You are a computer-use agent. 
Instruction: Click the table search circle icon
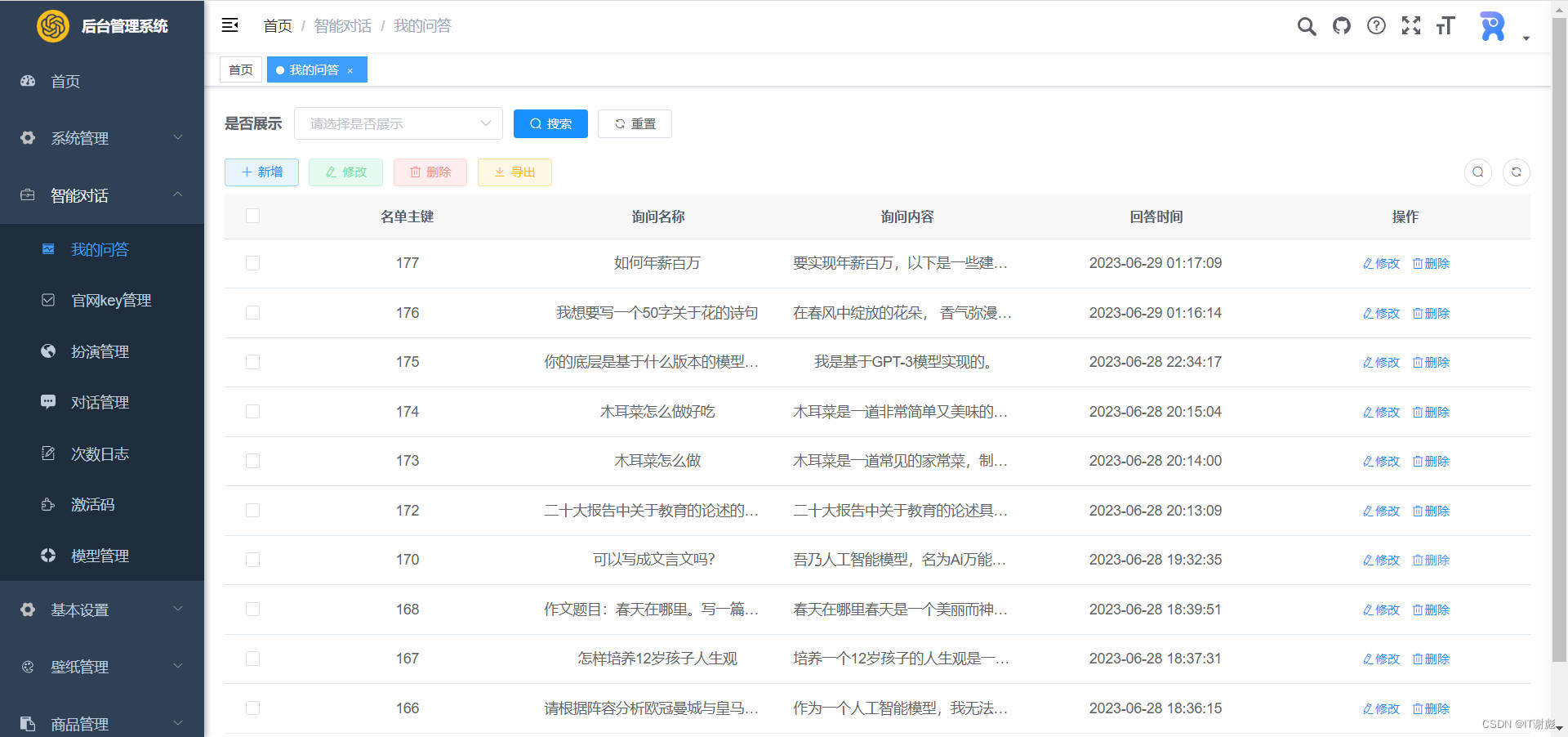pos(1478,172)
